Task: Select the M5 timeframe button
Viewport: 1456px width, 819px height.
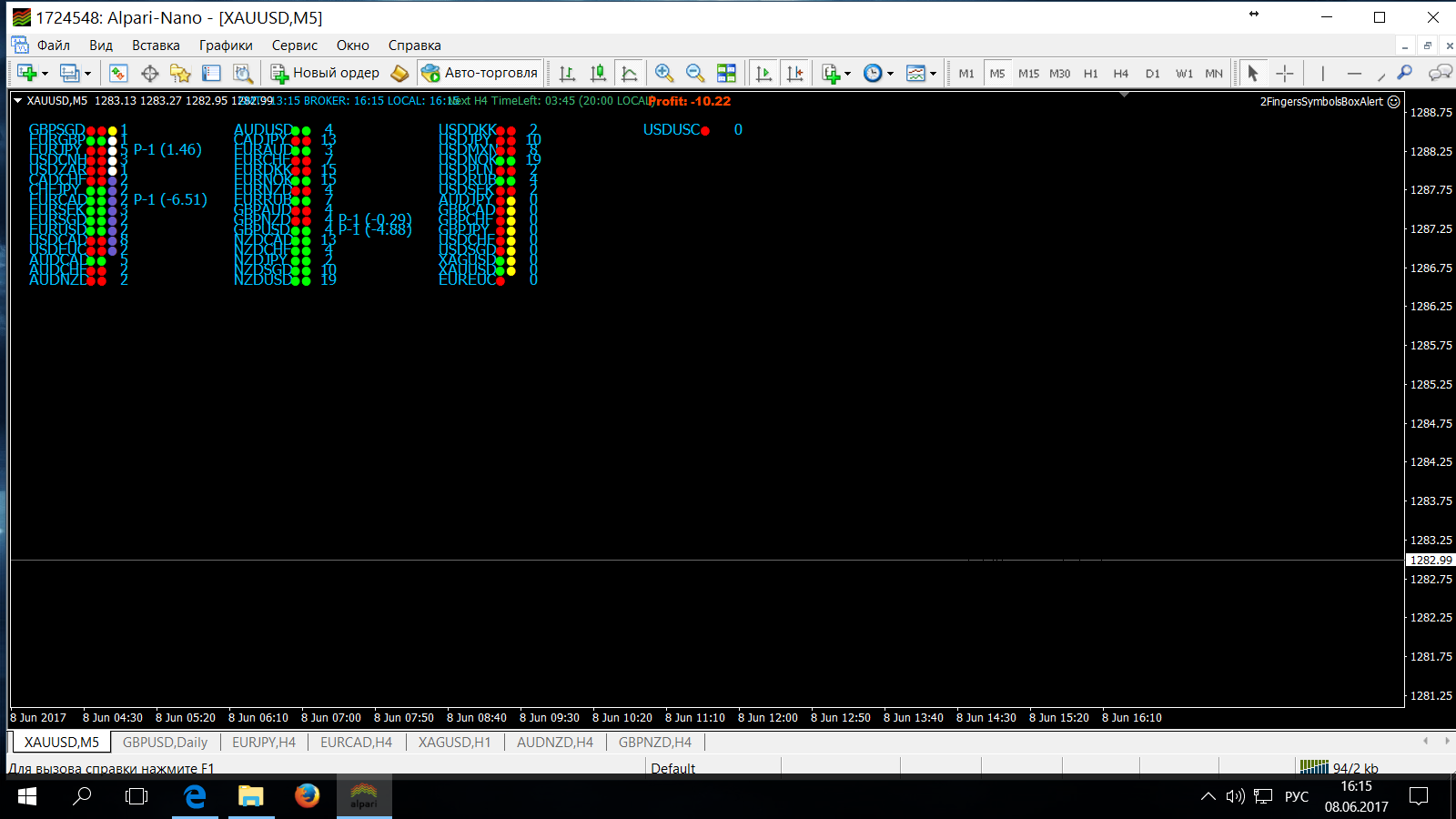Action: pos(997,74)
